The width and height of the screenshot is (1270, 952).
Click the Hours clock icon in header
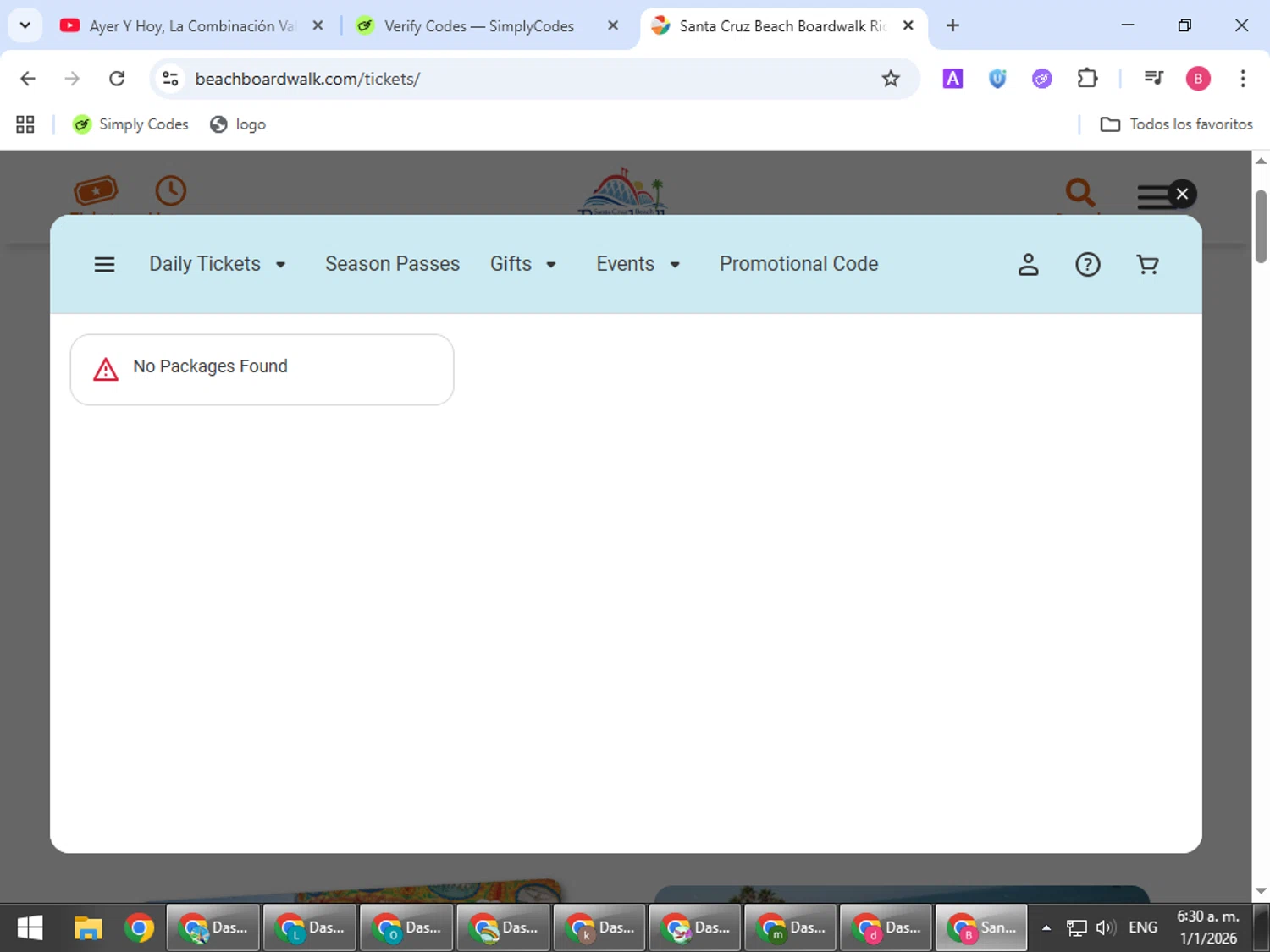click(x=170, y=190)
